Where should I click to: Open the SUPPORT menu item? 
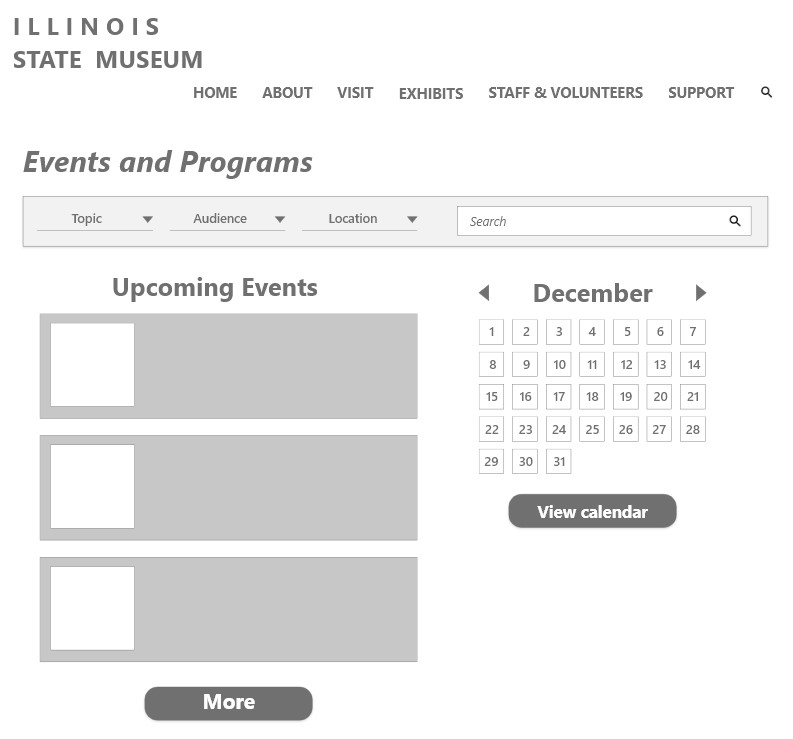(701, 92)
